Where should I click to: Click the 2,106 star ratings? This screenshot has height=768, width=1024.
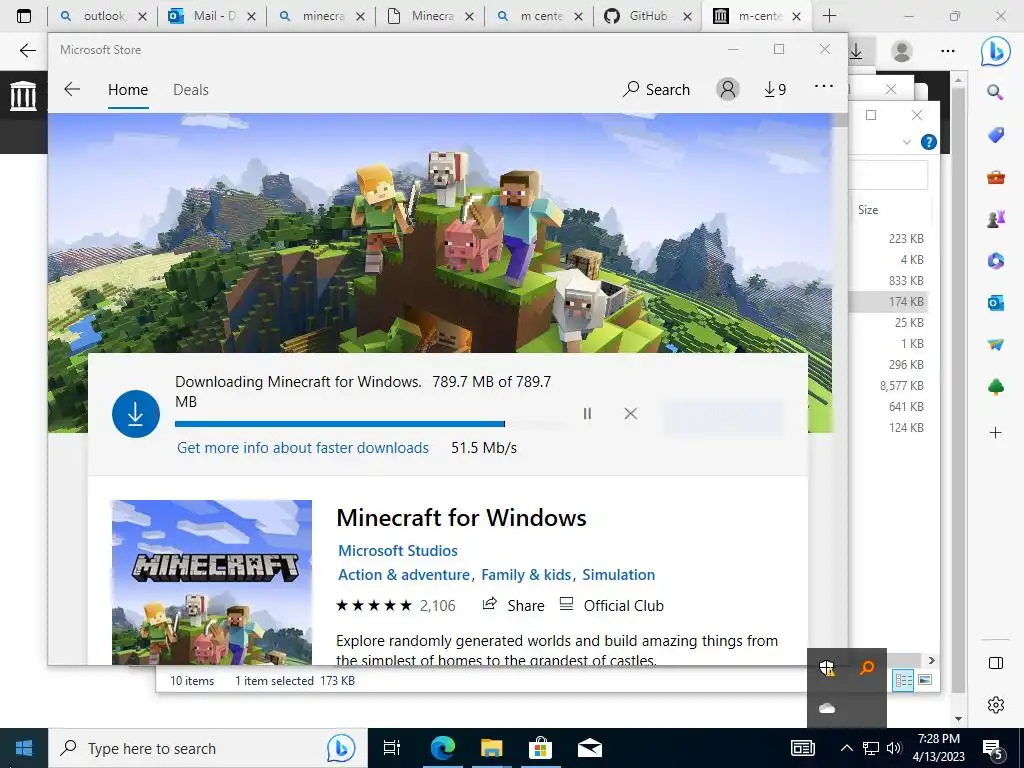click(x=396, y=605)
